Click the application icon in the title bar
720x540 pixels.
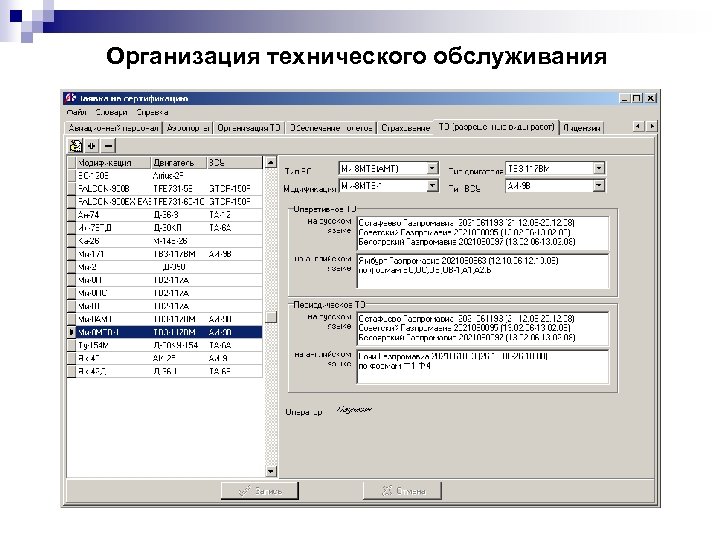click(70, 98)
